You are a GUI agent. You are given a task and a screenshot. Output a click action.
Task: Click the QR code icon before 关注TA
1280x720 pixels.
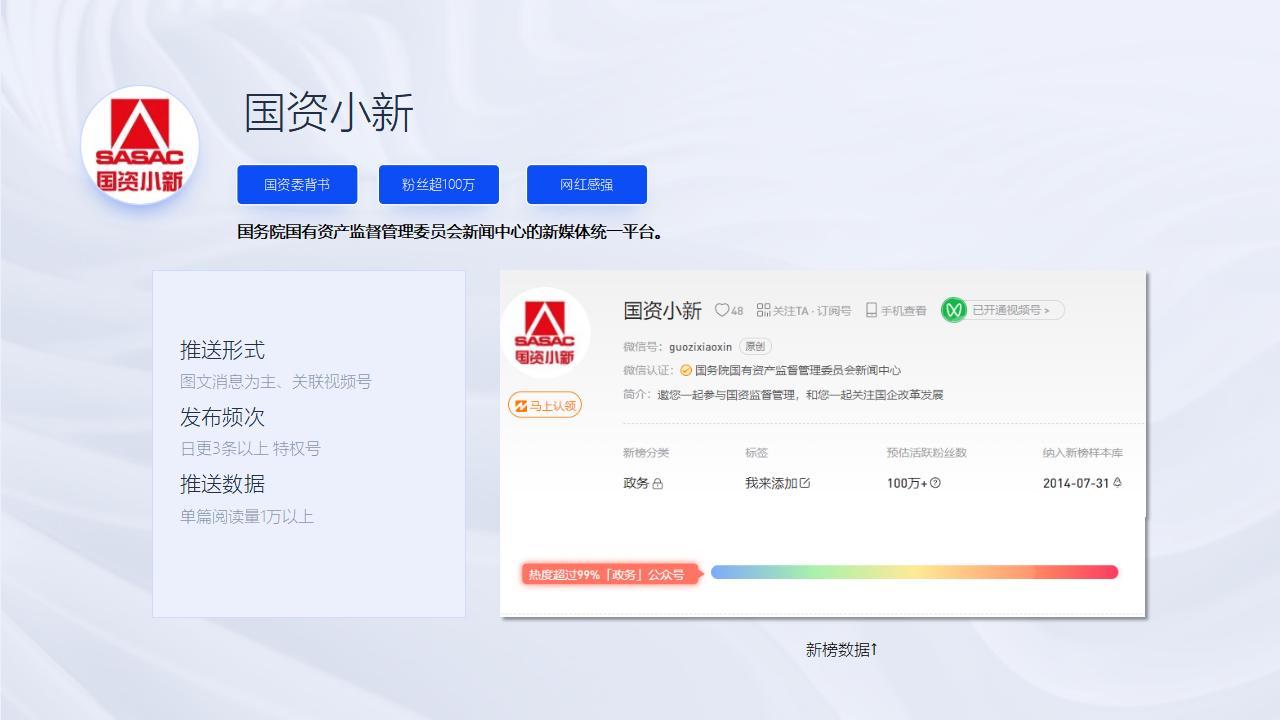(763, 310)
